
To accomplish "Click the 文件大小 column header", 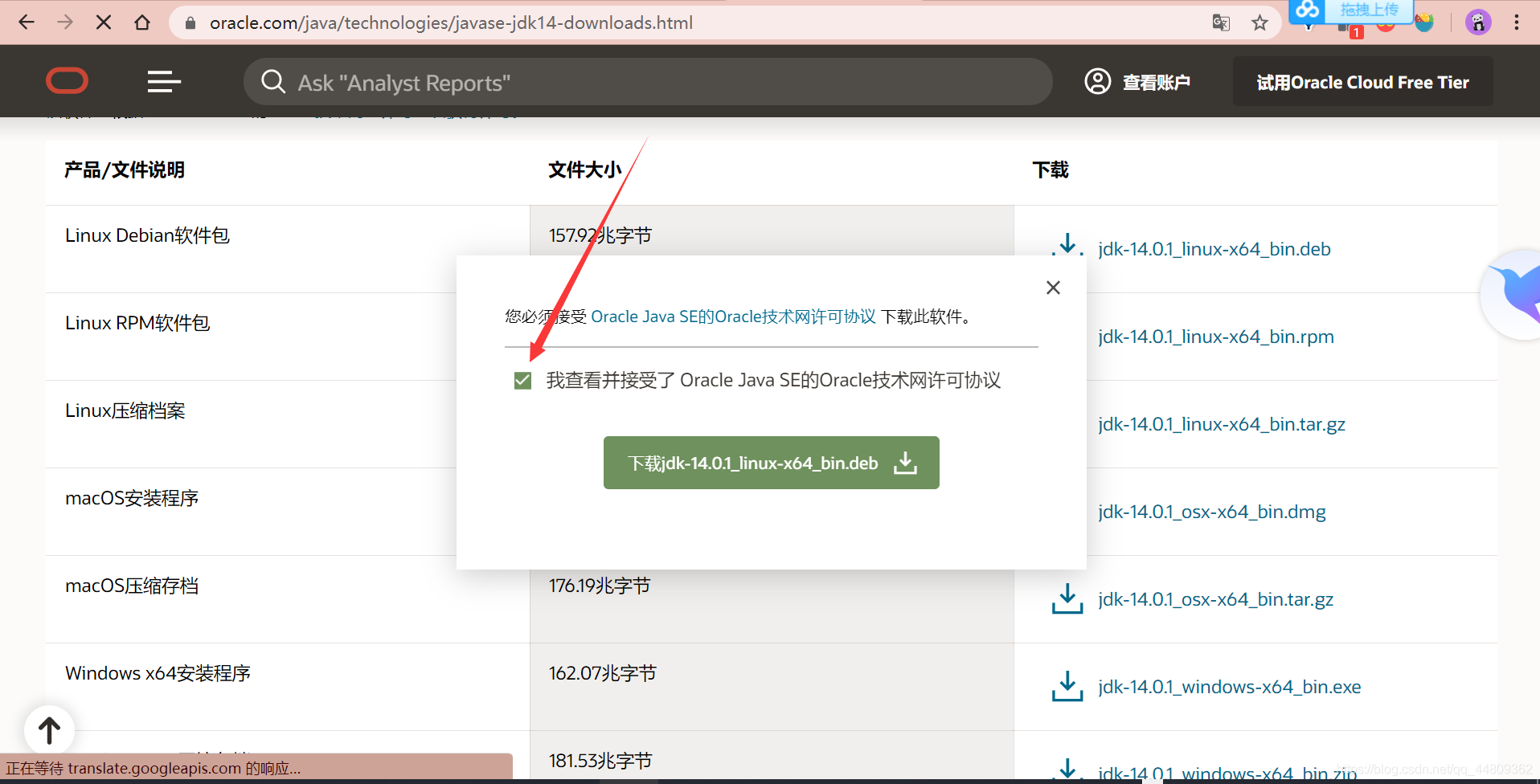I will (584, 169).
